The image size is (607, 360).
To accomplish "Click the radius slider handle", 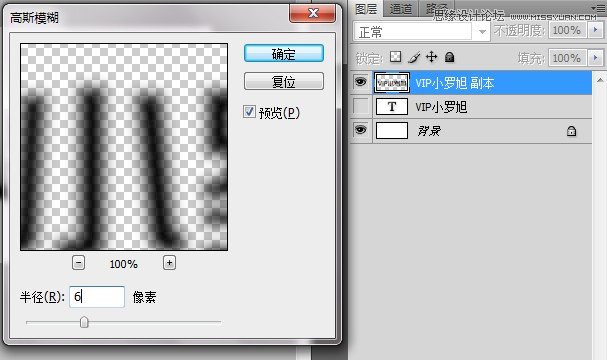I will (84, 322).
